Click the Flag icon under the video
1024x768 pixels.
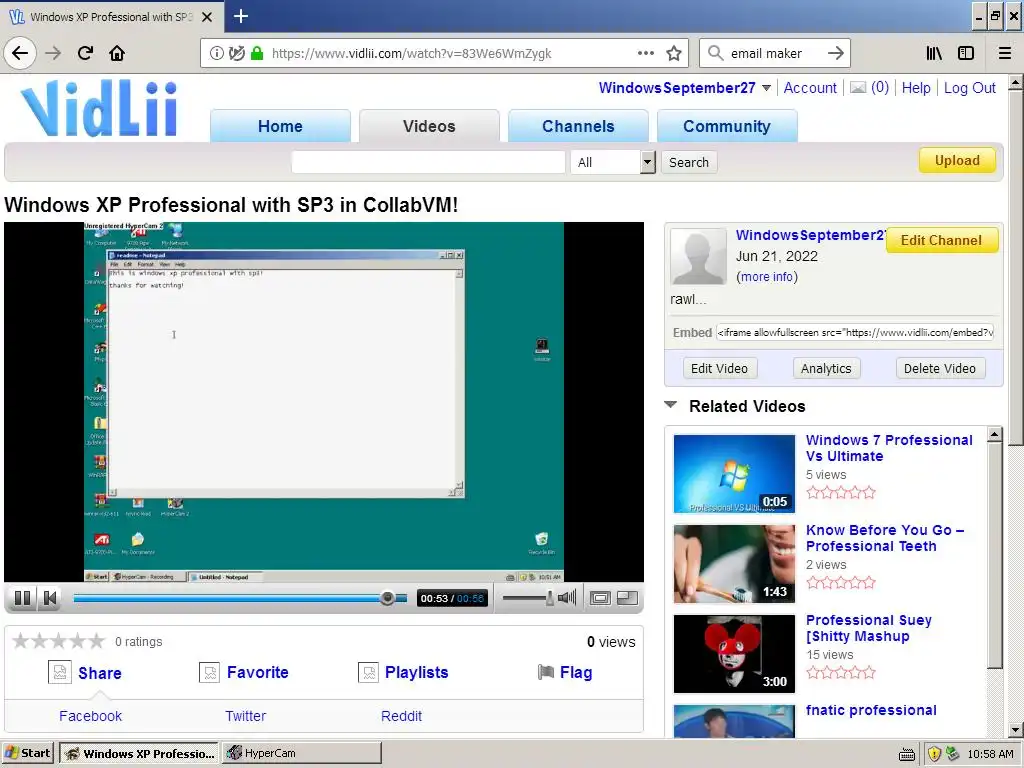tap(546, 672)
